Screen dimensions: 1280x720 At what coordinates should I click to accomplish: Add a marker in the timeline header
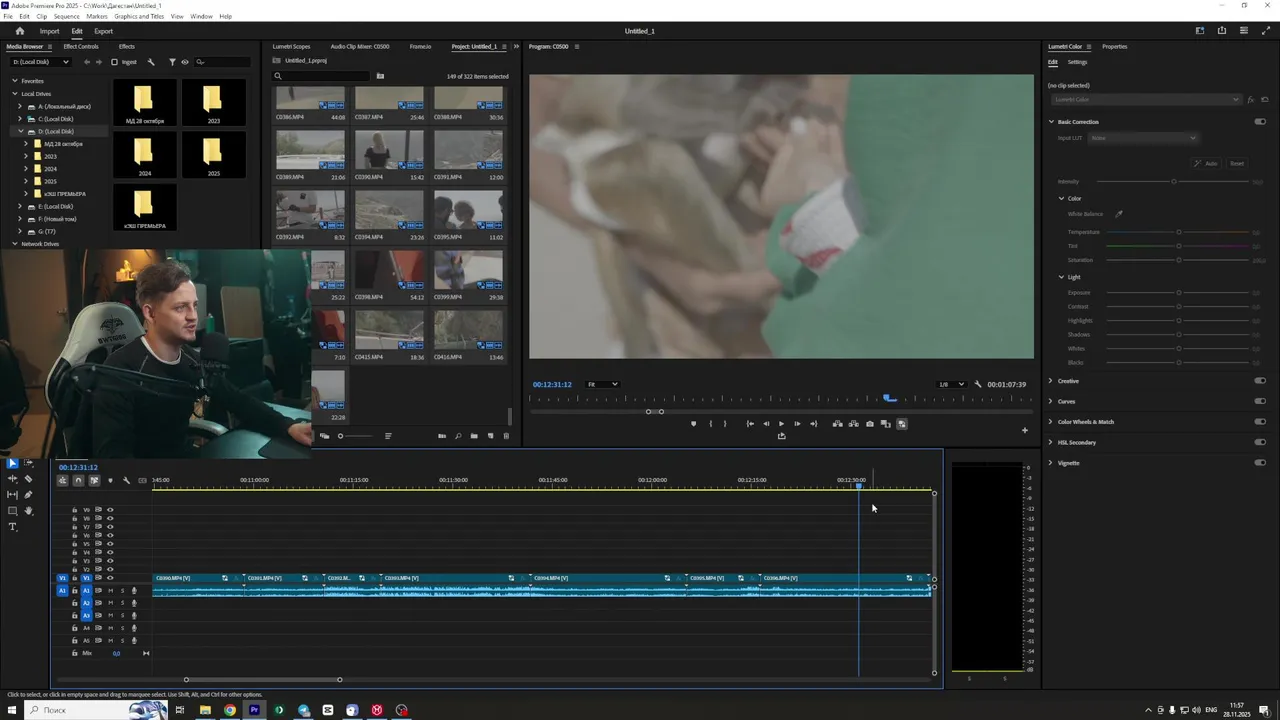(x=110, y=481)
